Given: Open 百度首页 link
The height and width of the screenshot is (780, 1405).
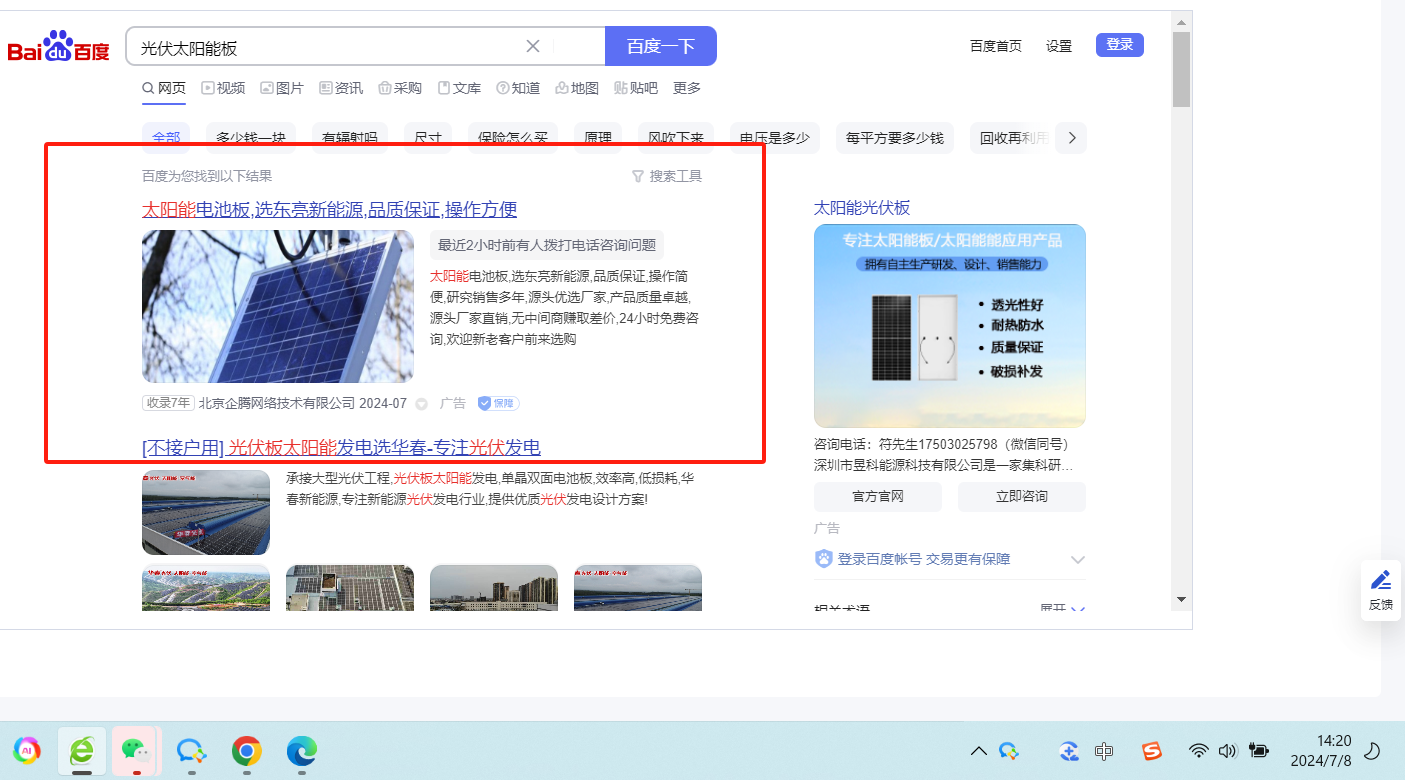Looking at the screenshot, I should click(996, 46).
